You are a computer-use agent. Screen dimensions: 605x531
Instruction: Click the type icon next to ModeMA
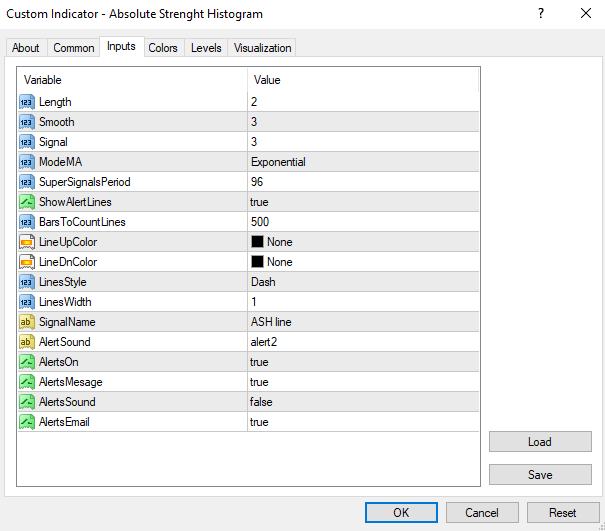point(27,162)
